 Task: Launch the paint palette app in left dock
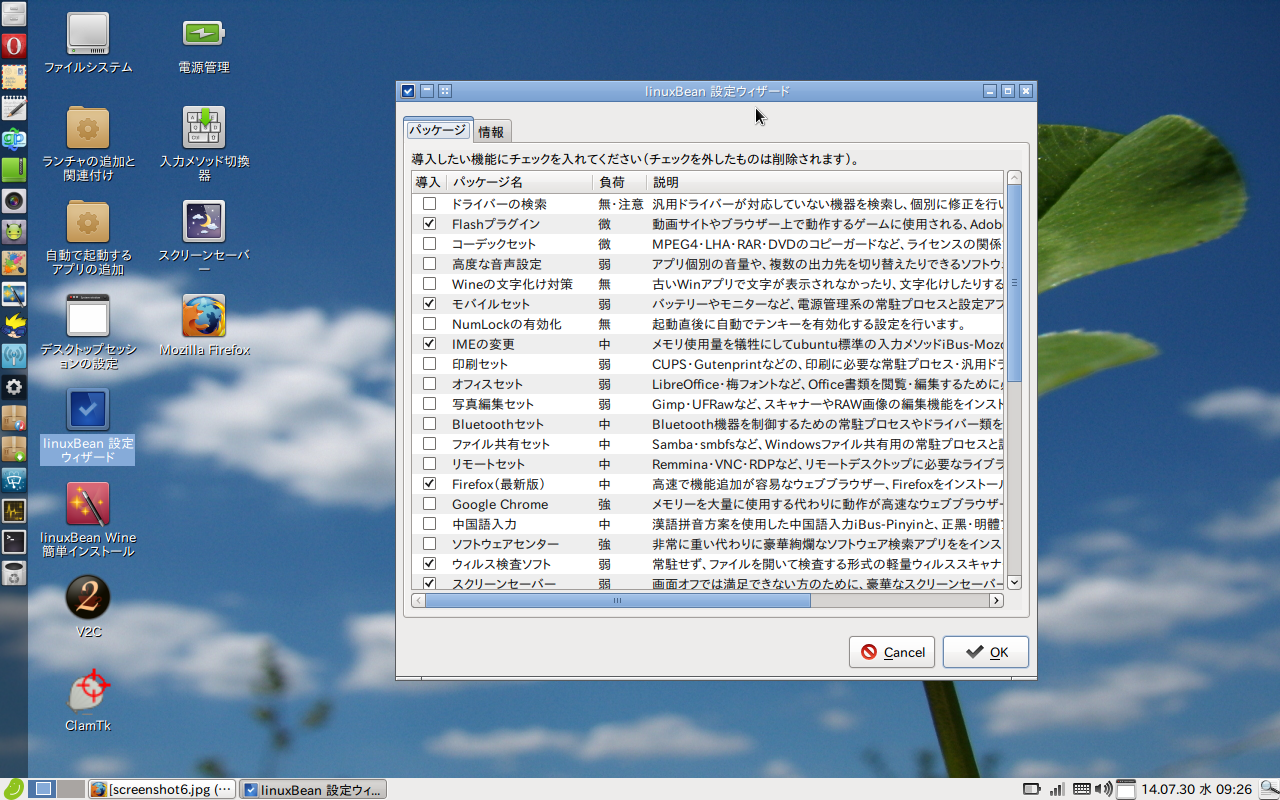(13, 263)
